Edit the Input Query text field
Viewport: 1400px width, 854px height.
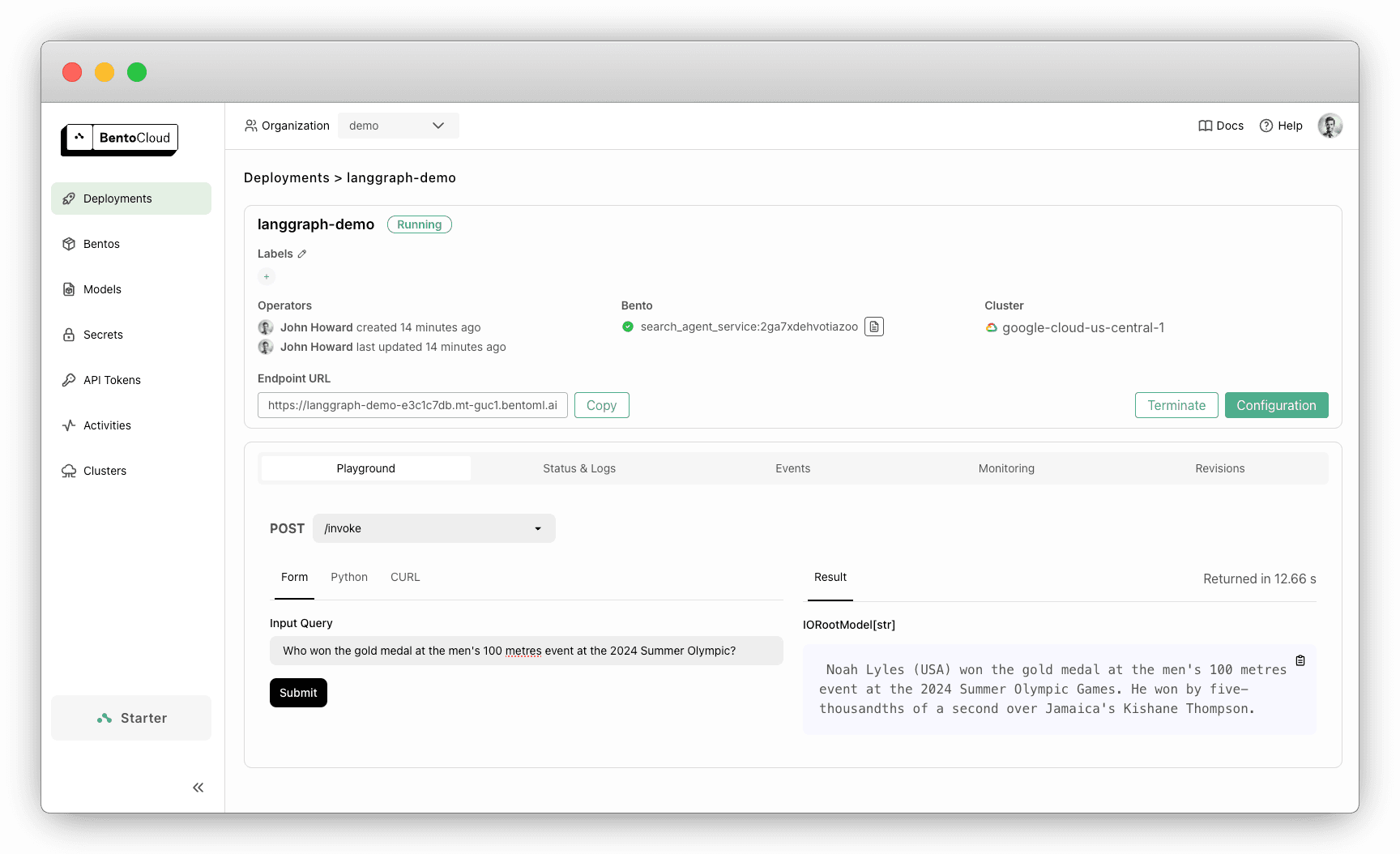[527, 650]
